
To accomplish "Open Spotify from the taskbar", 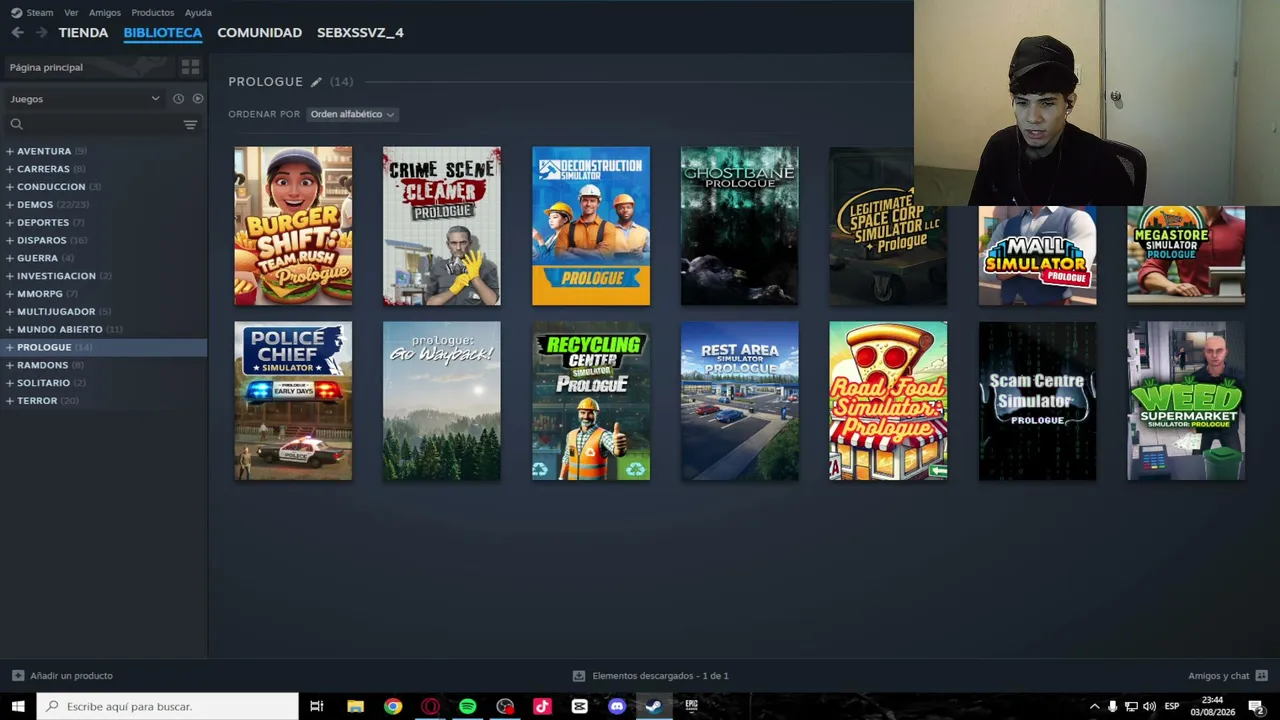I will (467, 706).
